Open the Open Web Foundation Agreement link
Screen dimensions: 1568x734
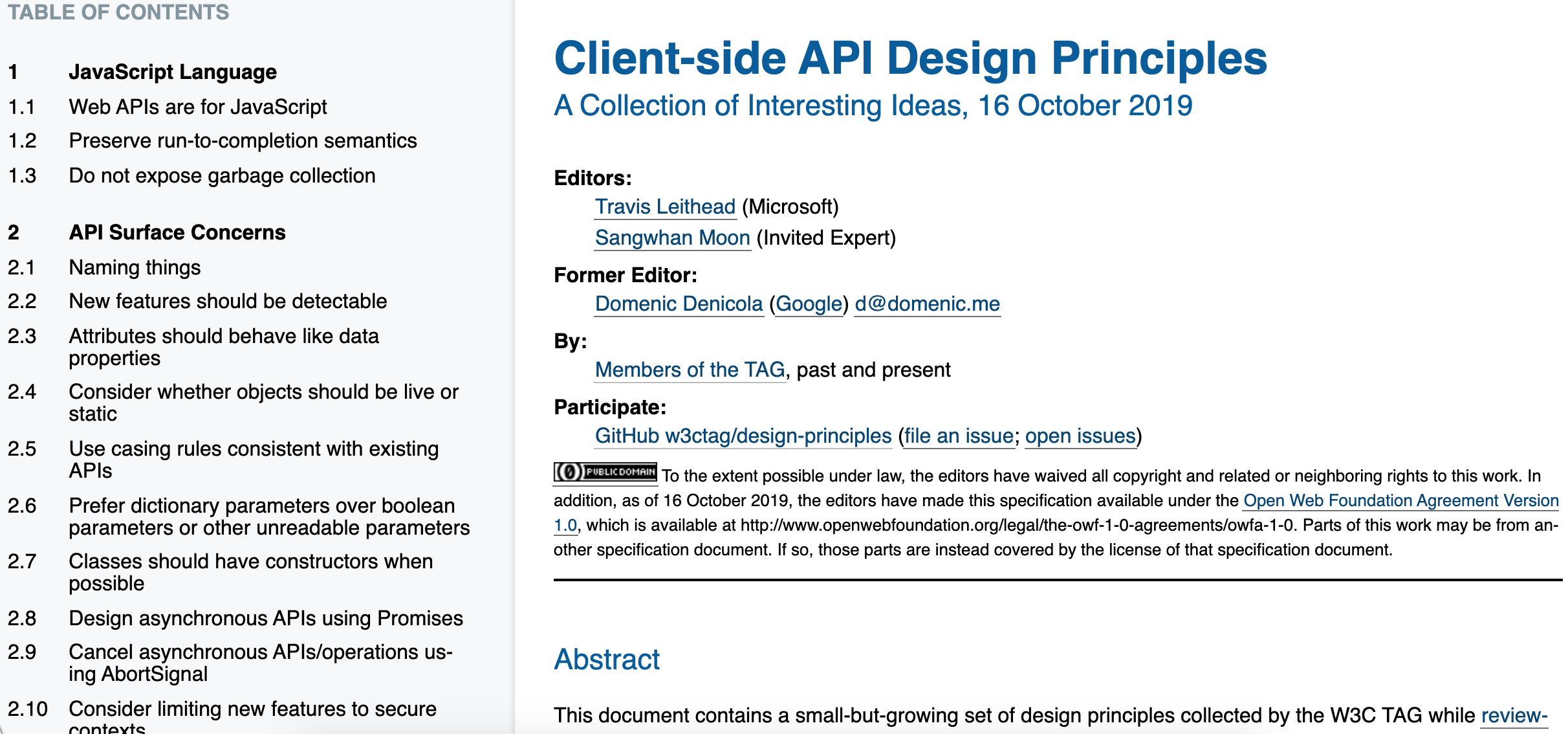pos(1400,500)
